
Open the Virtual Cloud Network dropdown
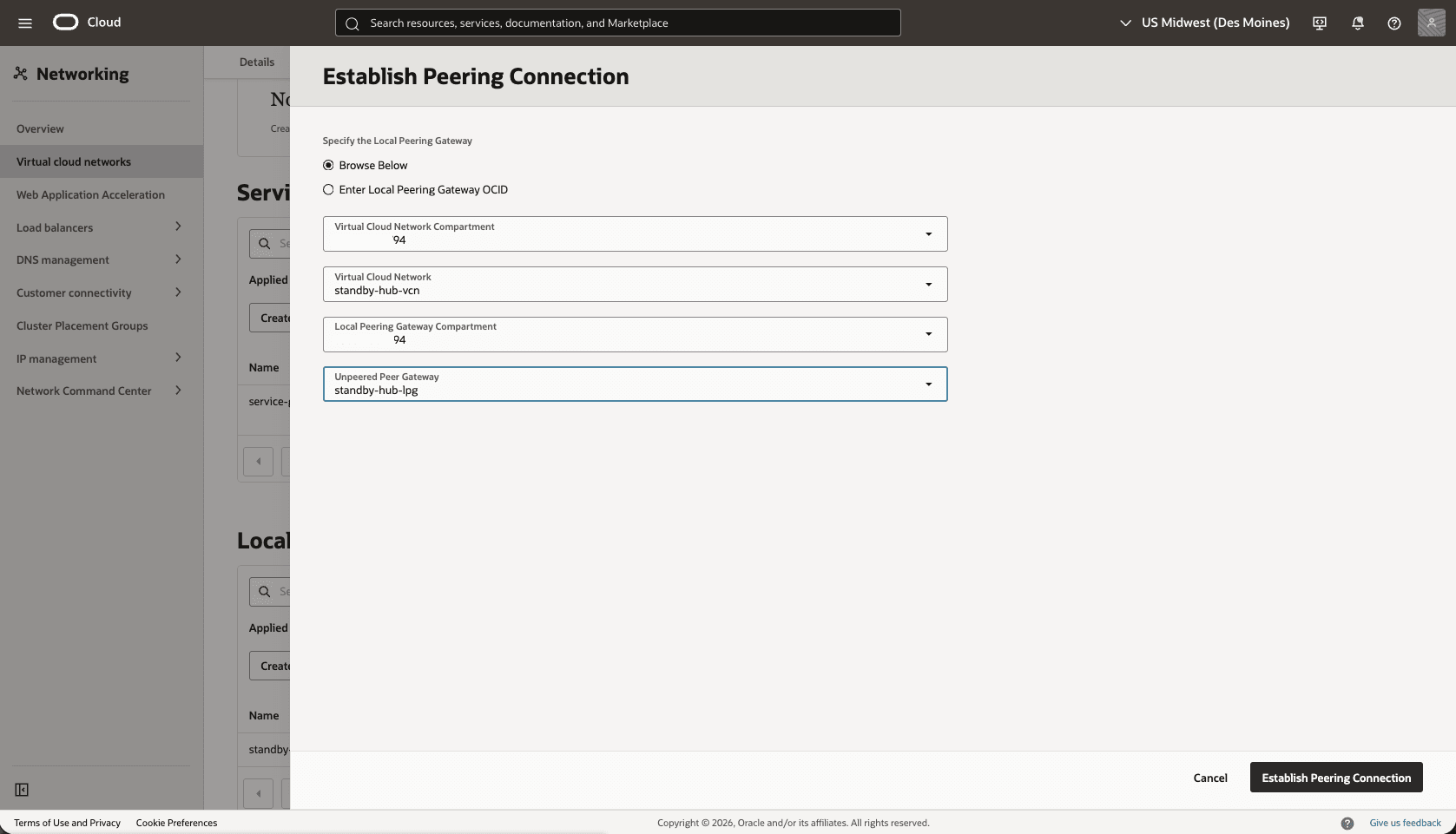[x=928, y=284]
